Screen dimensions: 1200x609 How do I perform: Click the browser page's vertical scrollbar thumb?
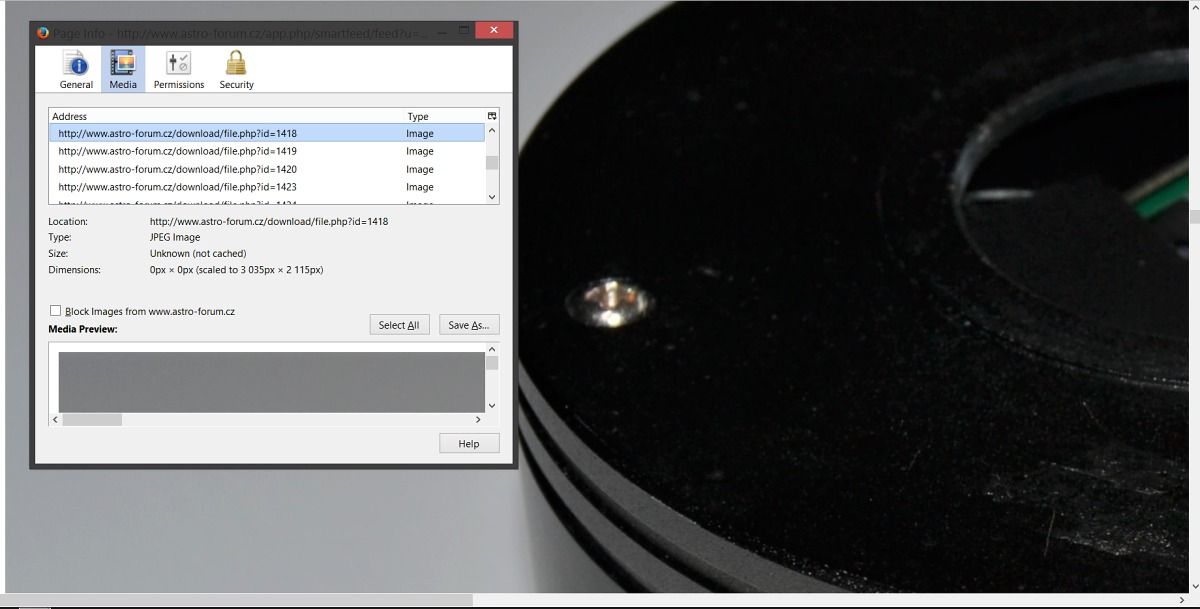(1194, 216)
